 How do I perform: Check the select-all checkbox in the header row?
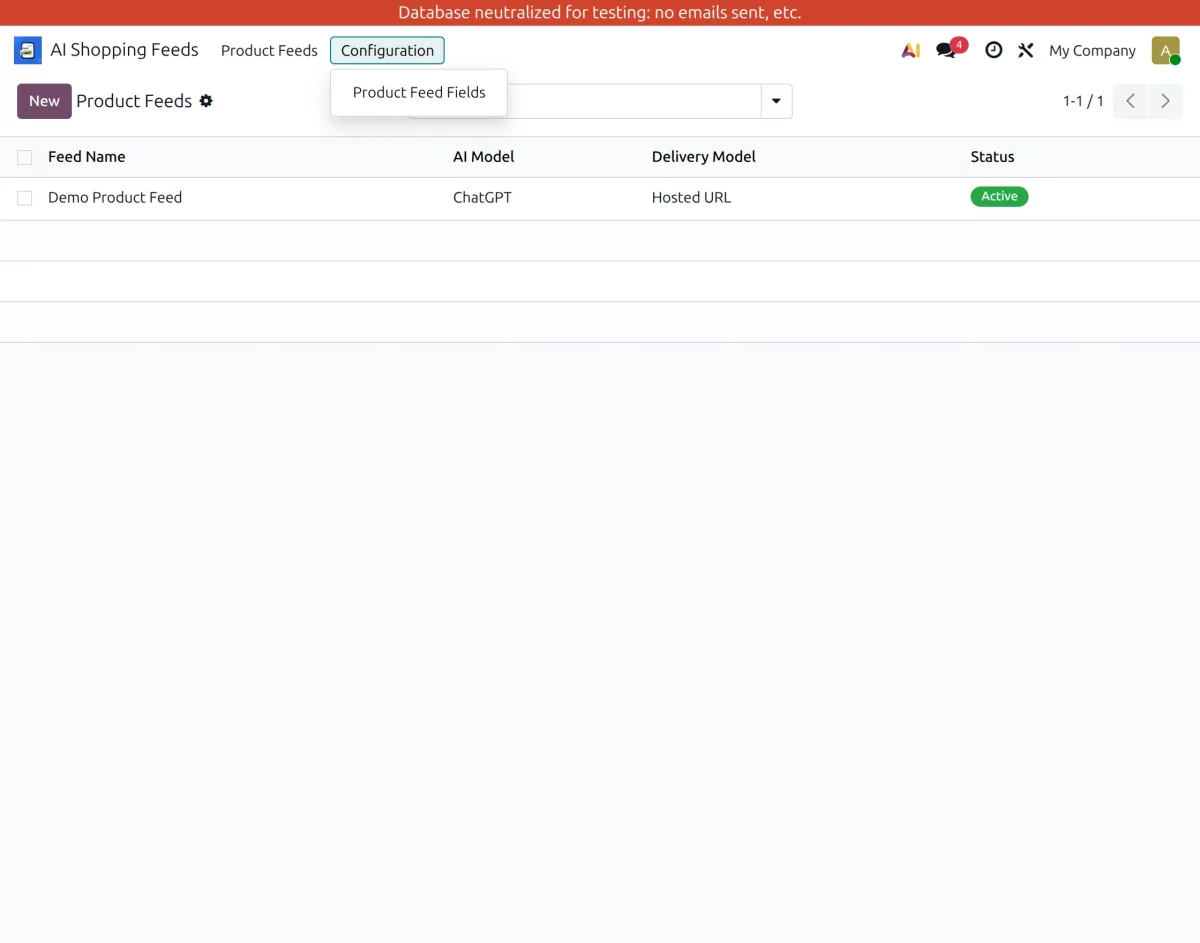[x=24, y=156]
